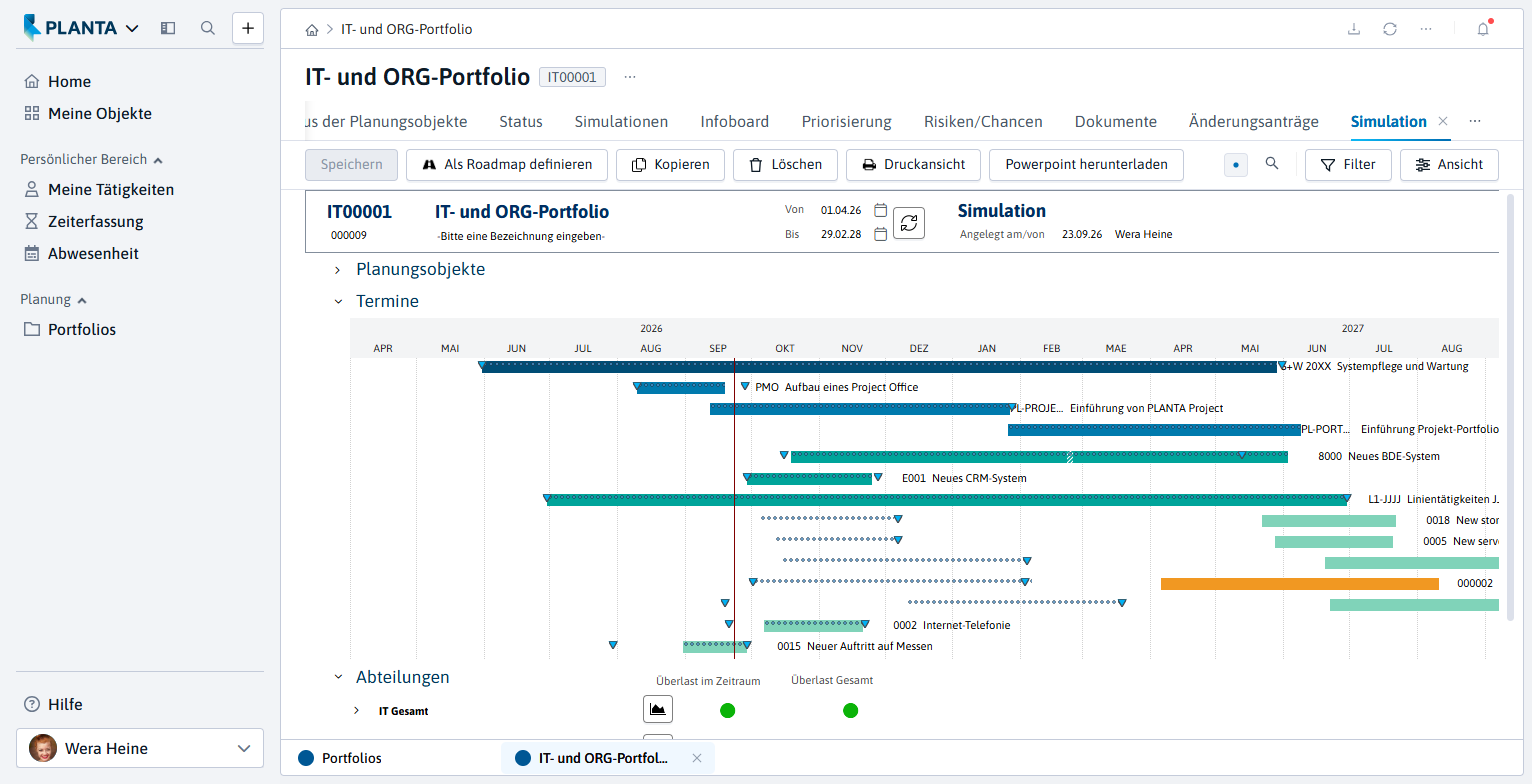Switch to the Infoboard tab
1532x784 pixels.
click(x=735, y=122)
